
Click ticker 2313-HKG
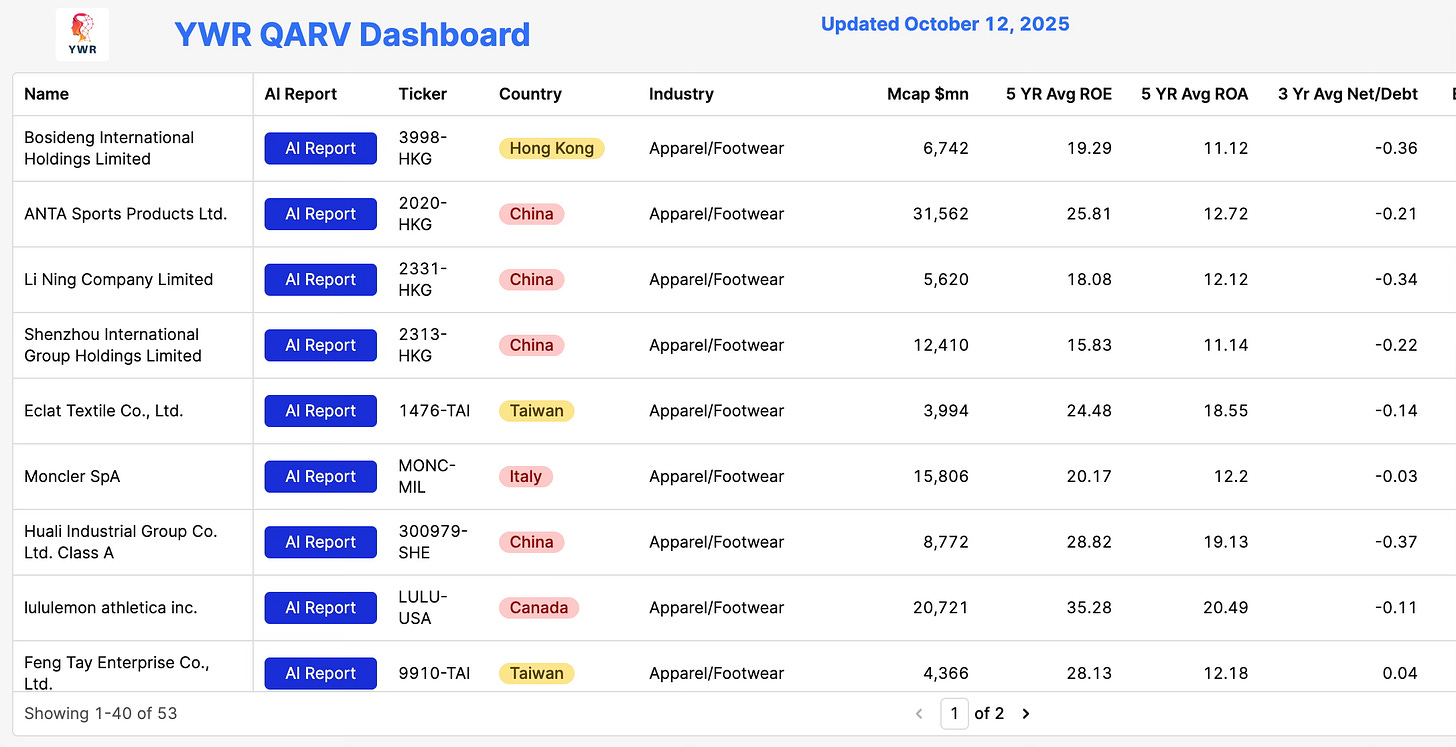(x=422, y=345)
